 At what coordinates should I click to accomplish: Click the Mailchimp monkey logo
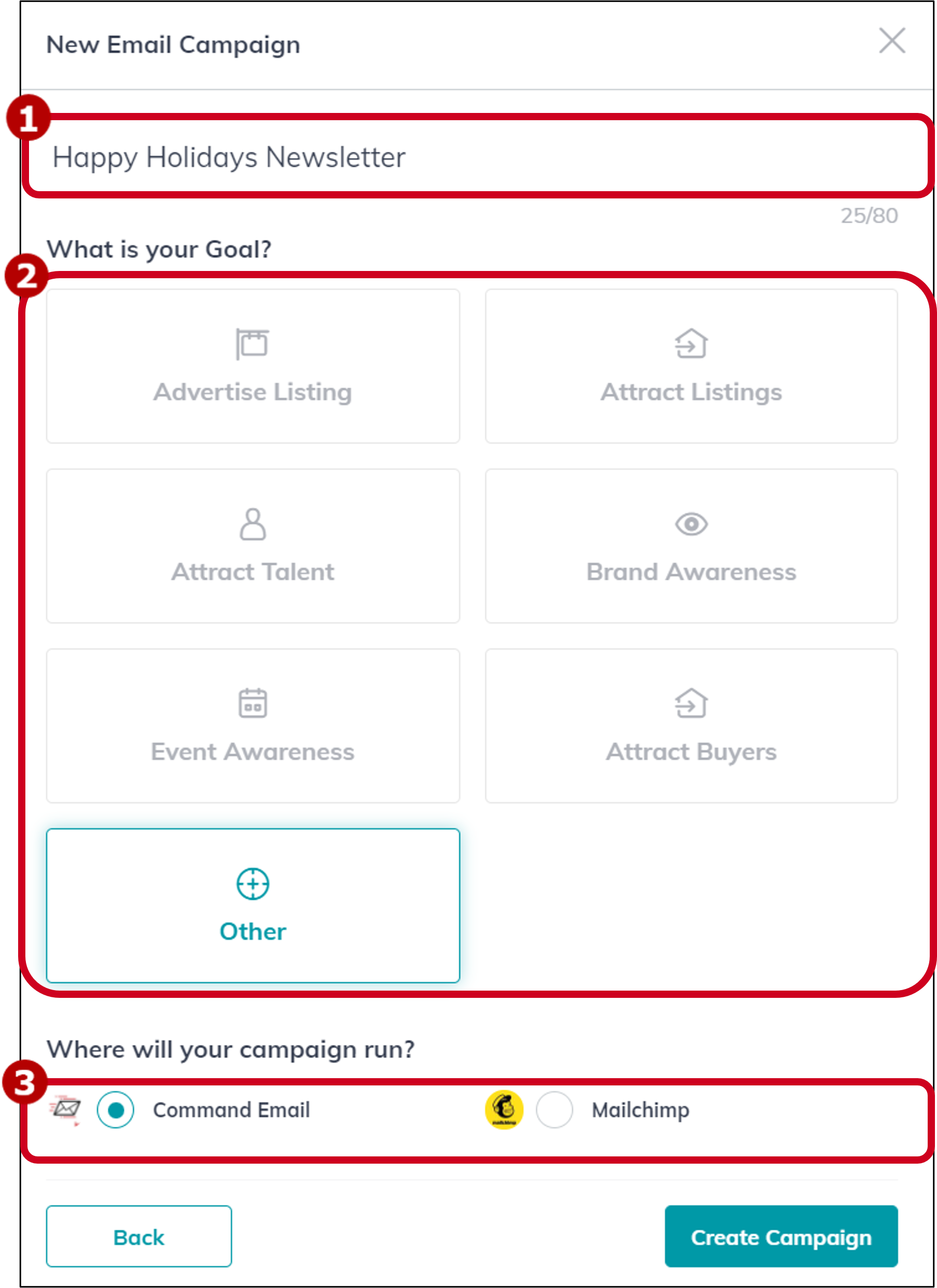(503, 1110)
